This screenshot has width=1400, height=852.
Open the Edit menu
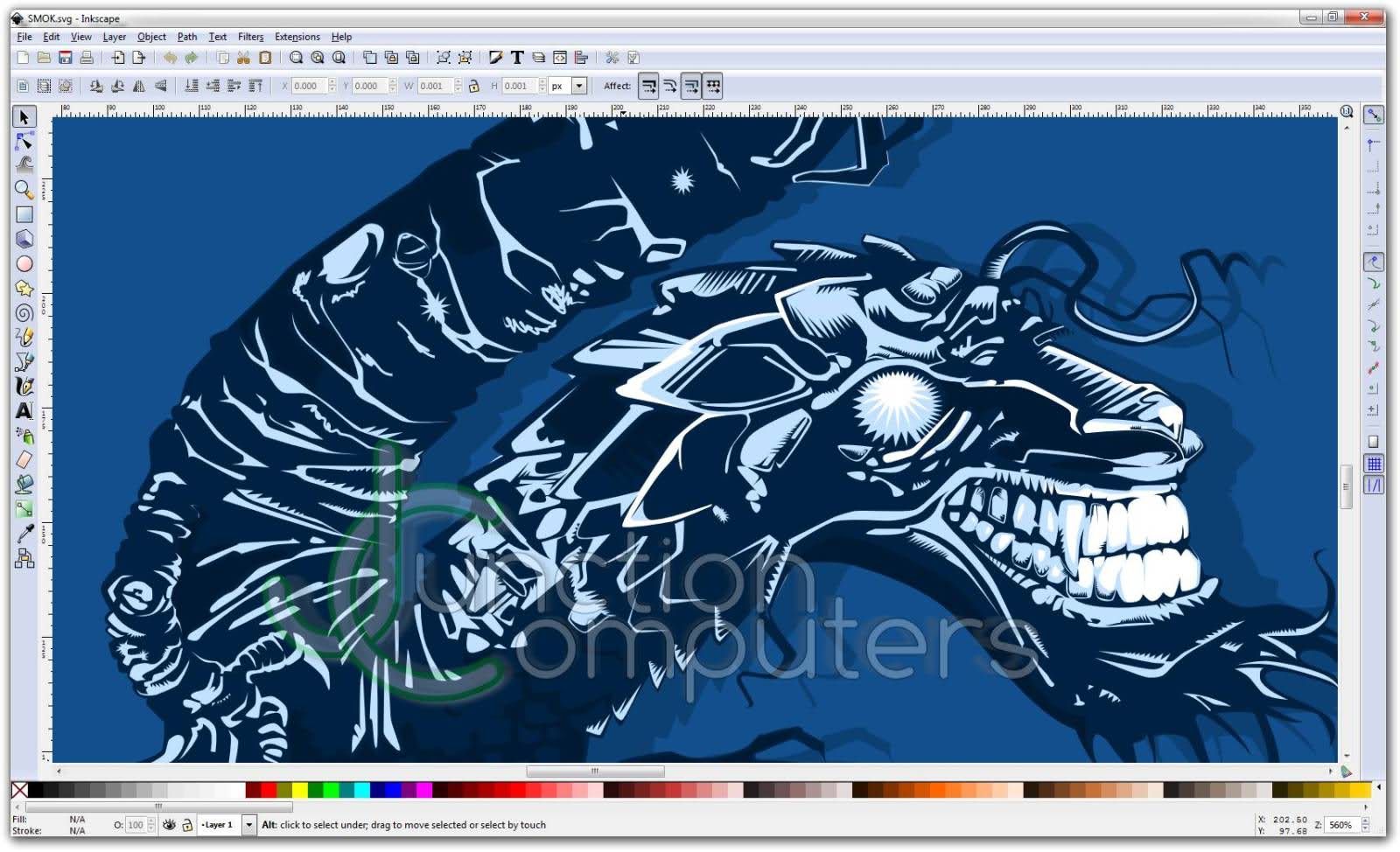pos(52,37)
